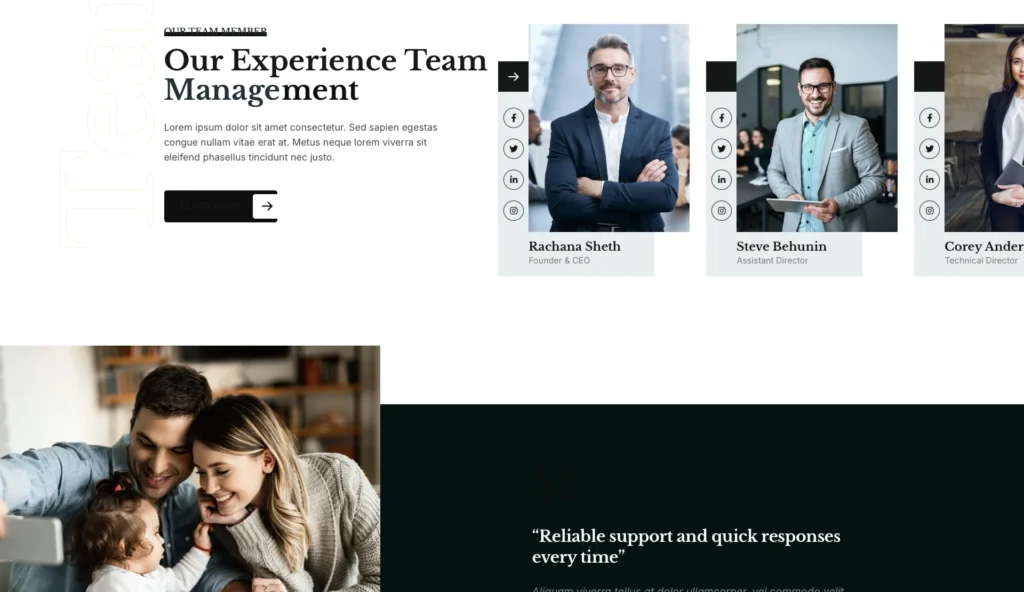This screenshot has width=1024, height=592.
Task: Click Rachana Sheth's LinkedIn icon
Action: (513, 180)
